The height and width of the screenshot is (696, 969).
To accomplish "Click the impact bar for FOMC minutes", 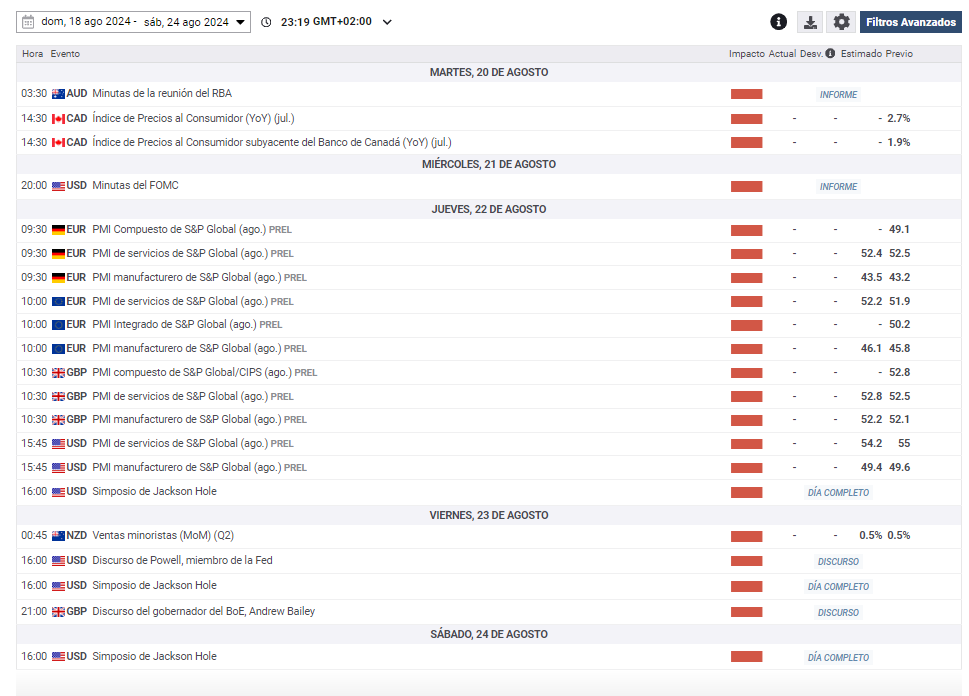I will (x=746, y=186).
